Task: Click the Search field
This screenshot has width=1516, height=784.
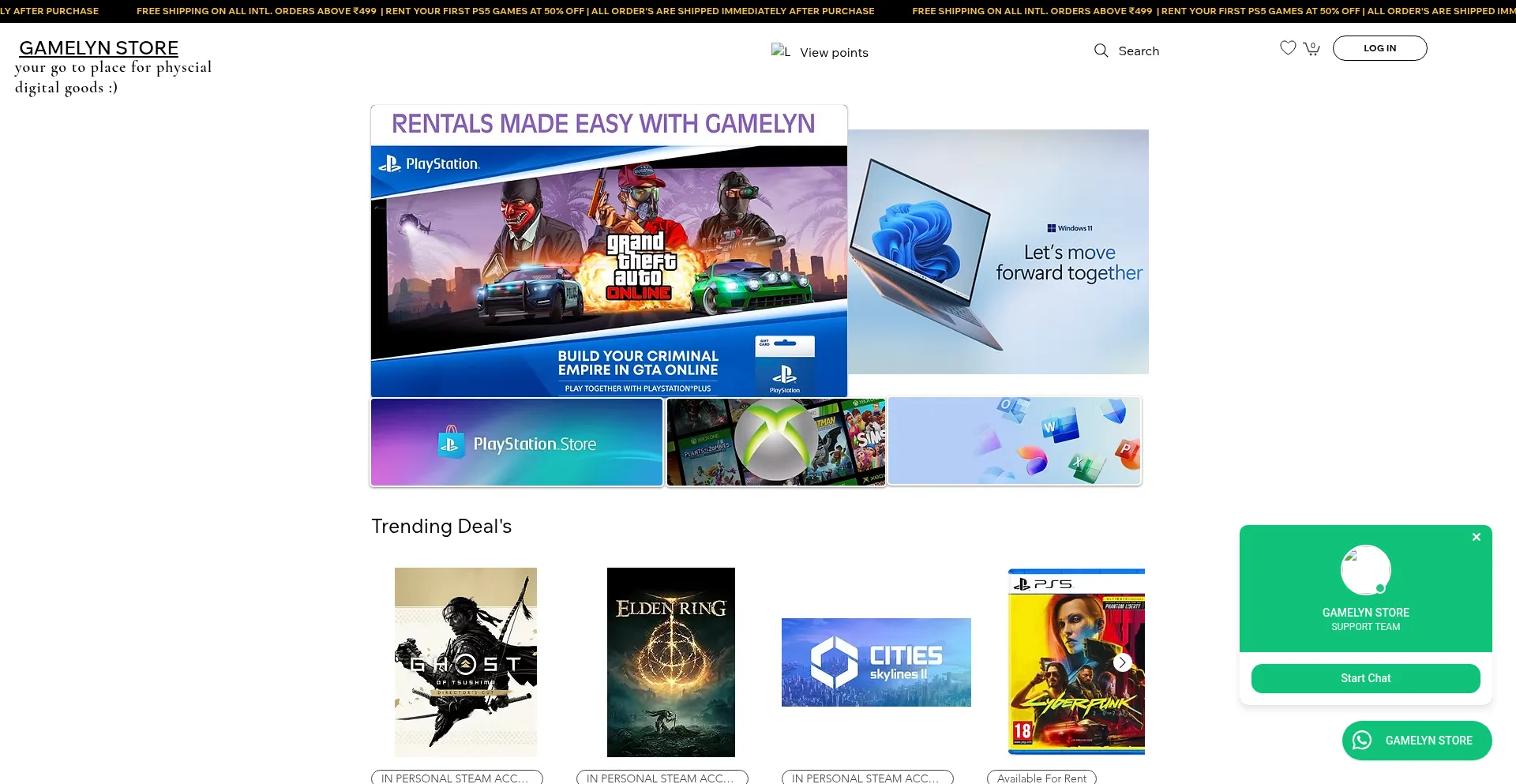Action: [x=1139, y=51]
